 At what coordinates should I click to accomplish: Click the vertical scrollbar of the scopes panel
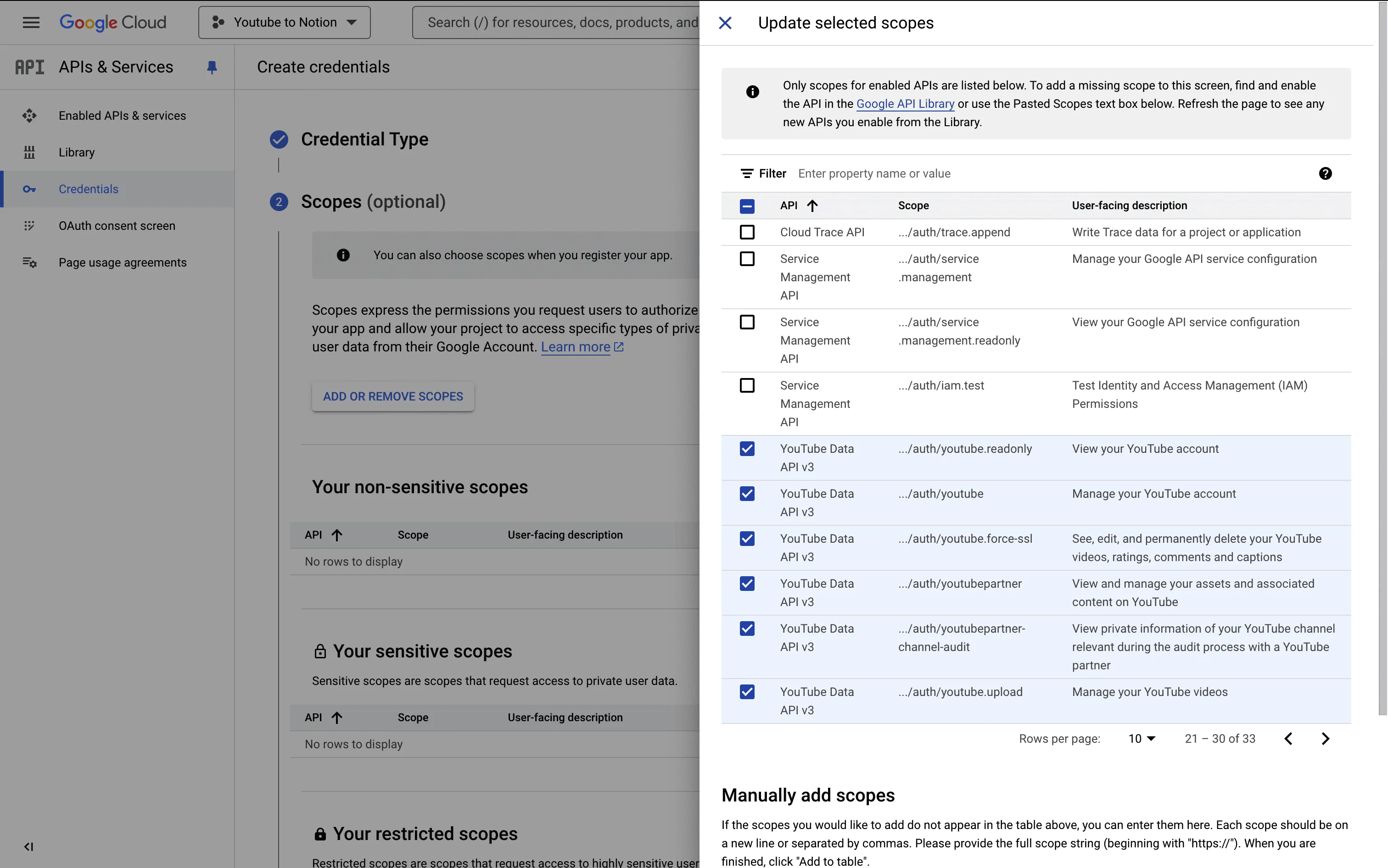(1382, 359)
